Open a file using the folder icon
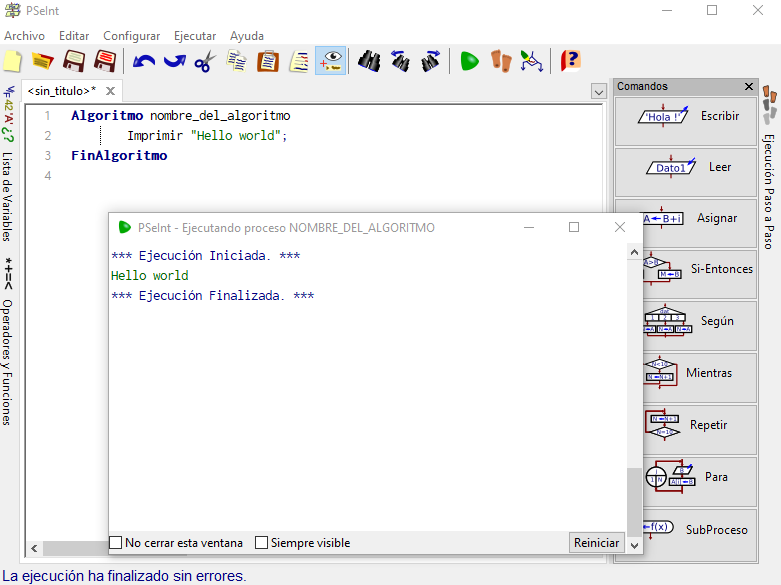Image resolution: width=781 pixels, height=585 pixels. pyautogui.click(x=43, y=61)
